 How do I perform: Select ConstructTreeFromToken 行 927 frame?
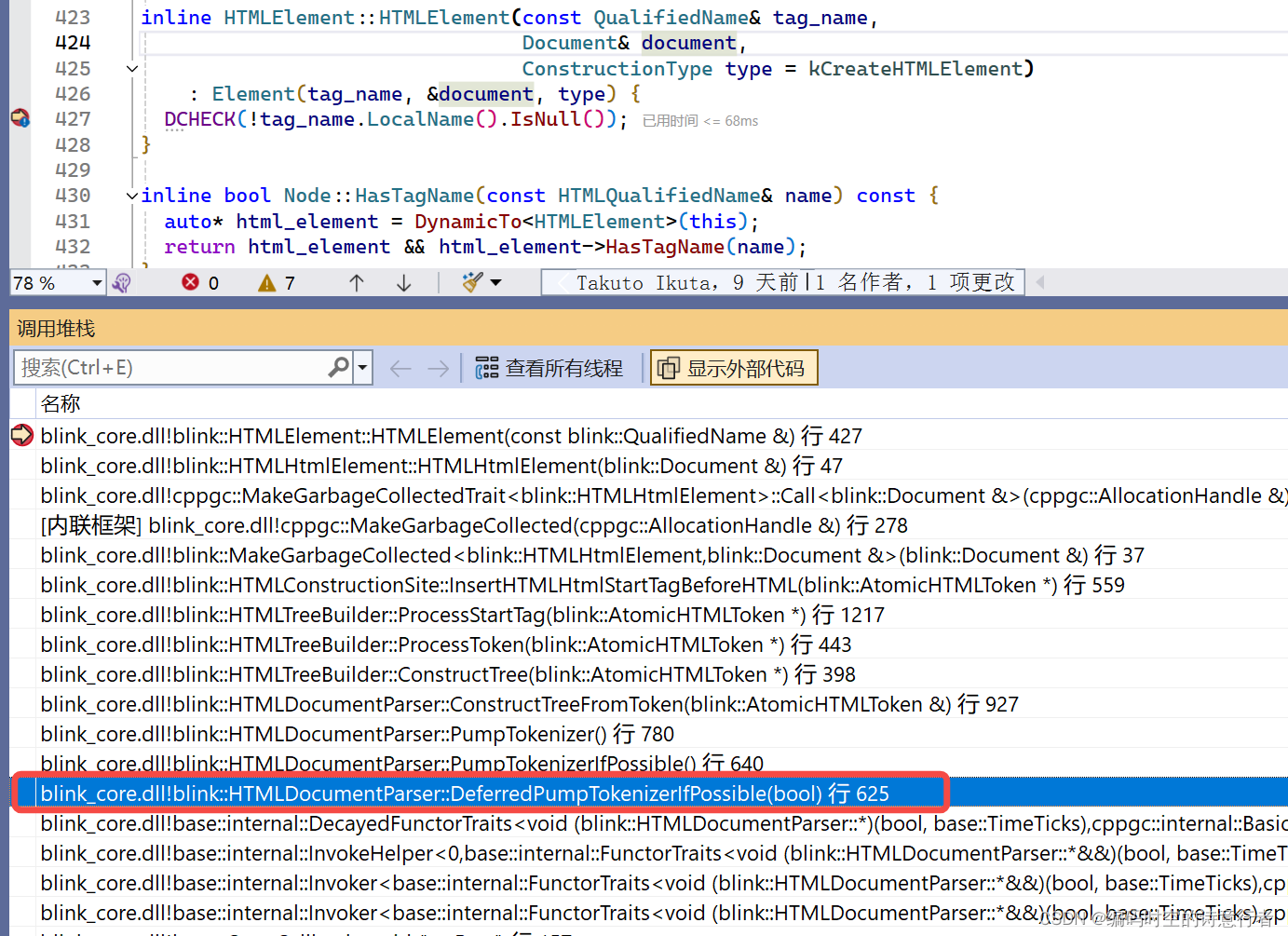[x=529, y=704]
